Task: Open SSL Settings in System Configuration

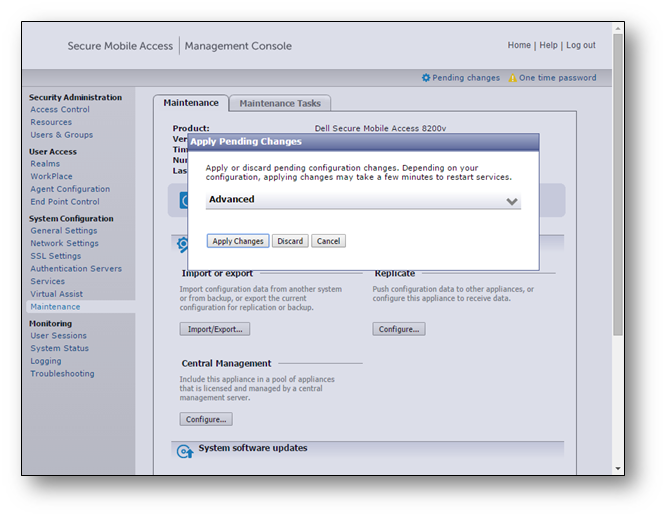Action: click(56, 256)
